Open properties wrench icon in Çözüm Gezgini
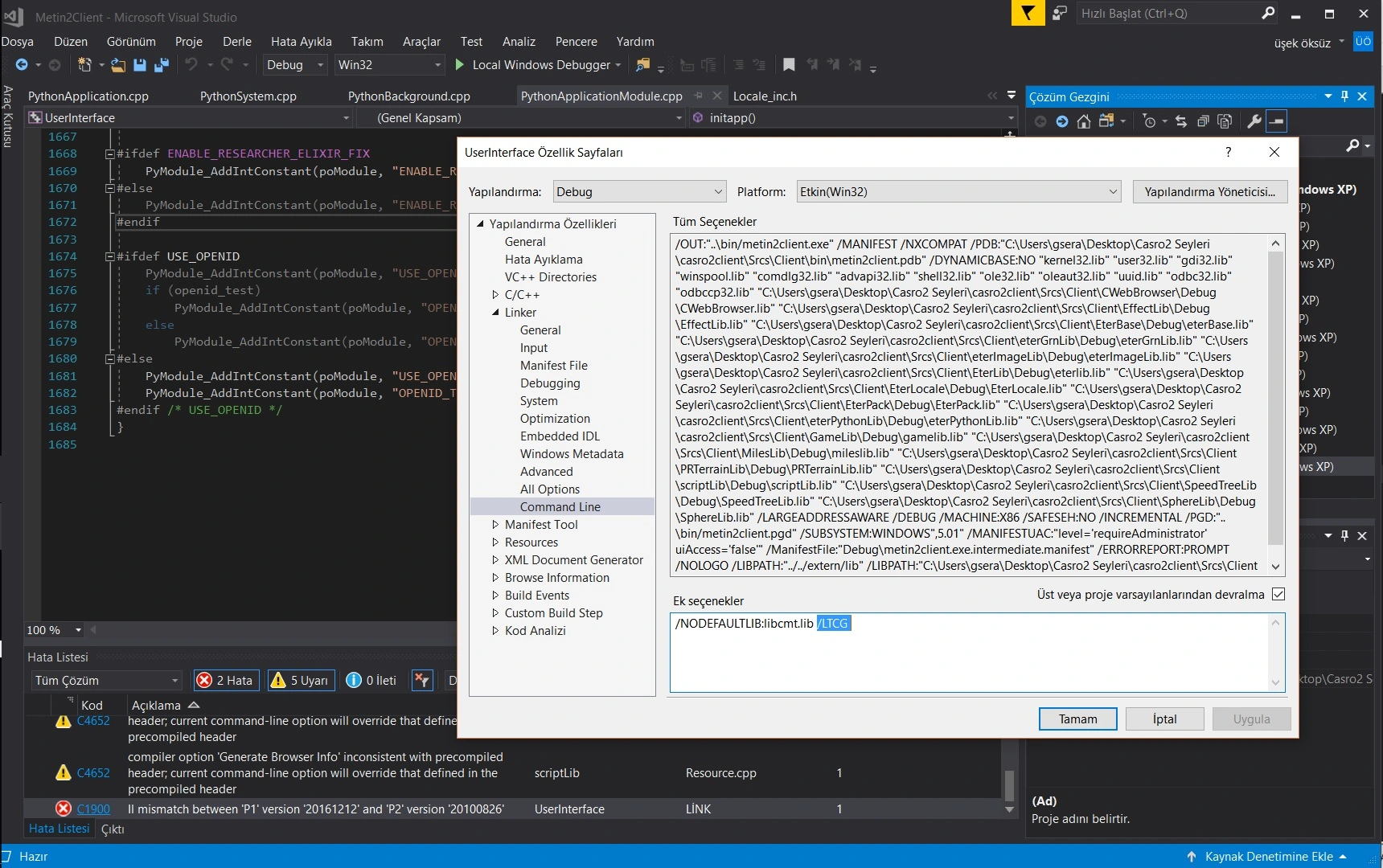Screen dimensions: 1383x868 [x=1254, y=121]
